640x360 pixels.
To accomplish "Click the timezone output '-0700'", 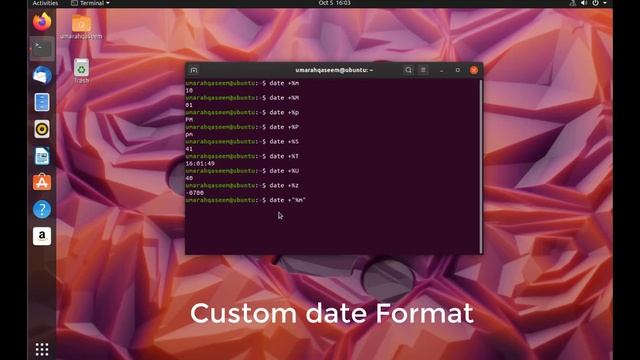I will 195,193.
